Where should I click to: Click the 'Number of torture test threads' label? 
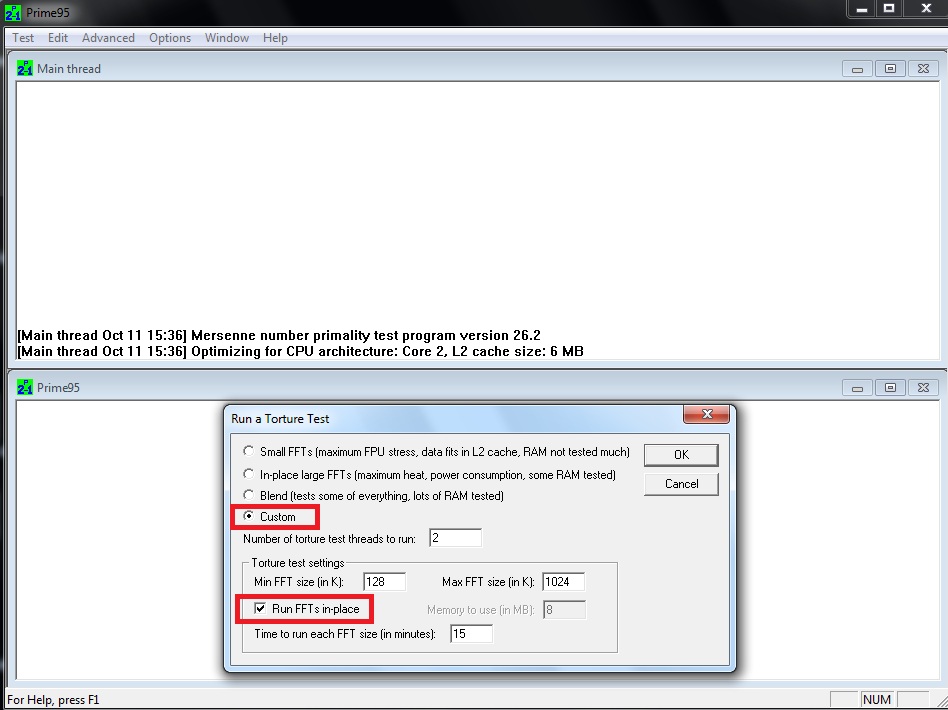tap(330, 538)
